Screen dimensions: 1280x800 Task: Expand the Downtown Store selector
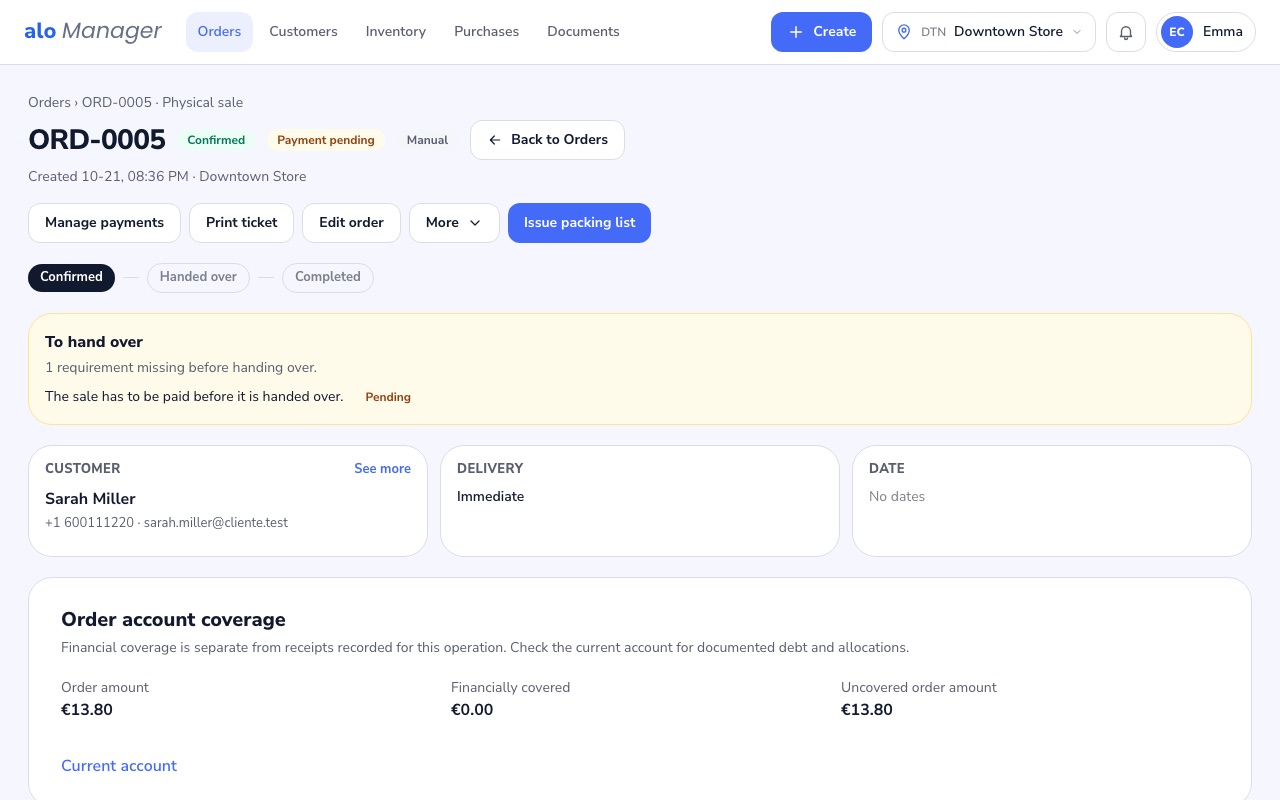click(x=989, y=32)
